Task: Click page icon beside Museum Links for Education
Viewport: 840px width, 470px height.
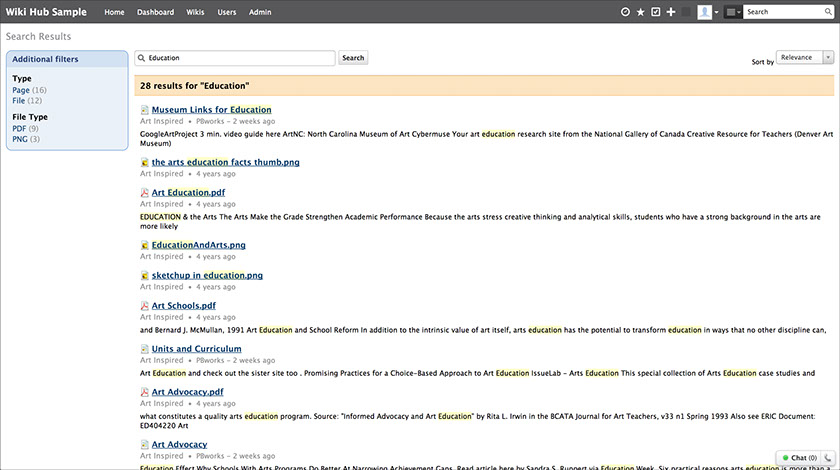Action: [144, 110]
